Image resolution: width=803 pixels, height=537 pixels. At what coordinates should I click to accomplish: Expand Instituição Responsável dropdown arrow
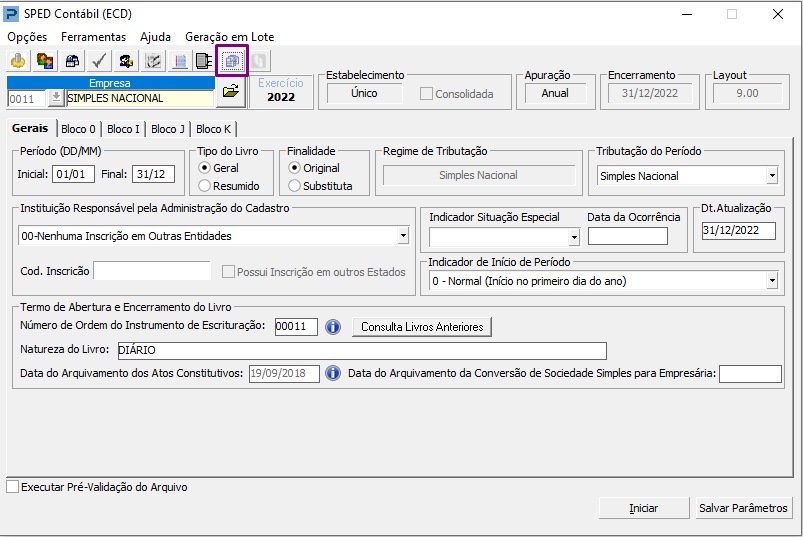click(x=404, y=236)
